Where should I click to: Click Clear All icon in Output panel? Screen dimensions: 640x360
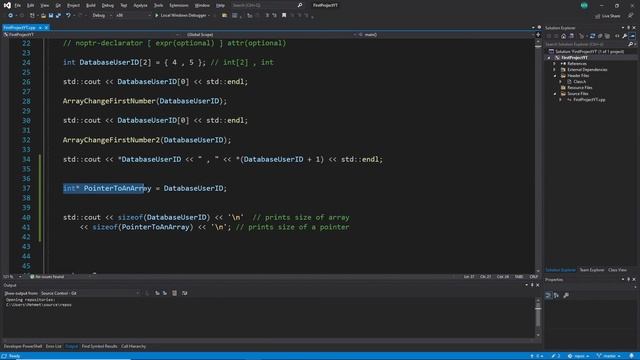point(174,293)
